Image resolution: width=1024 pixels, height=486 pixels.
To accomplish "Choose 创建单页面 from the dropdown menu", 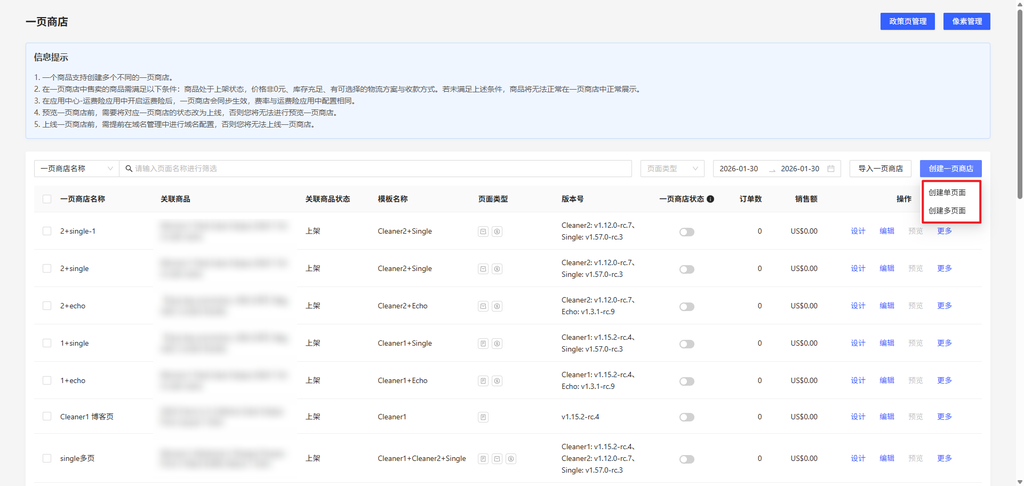I will 947,192.
